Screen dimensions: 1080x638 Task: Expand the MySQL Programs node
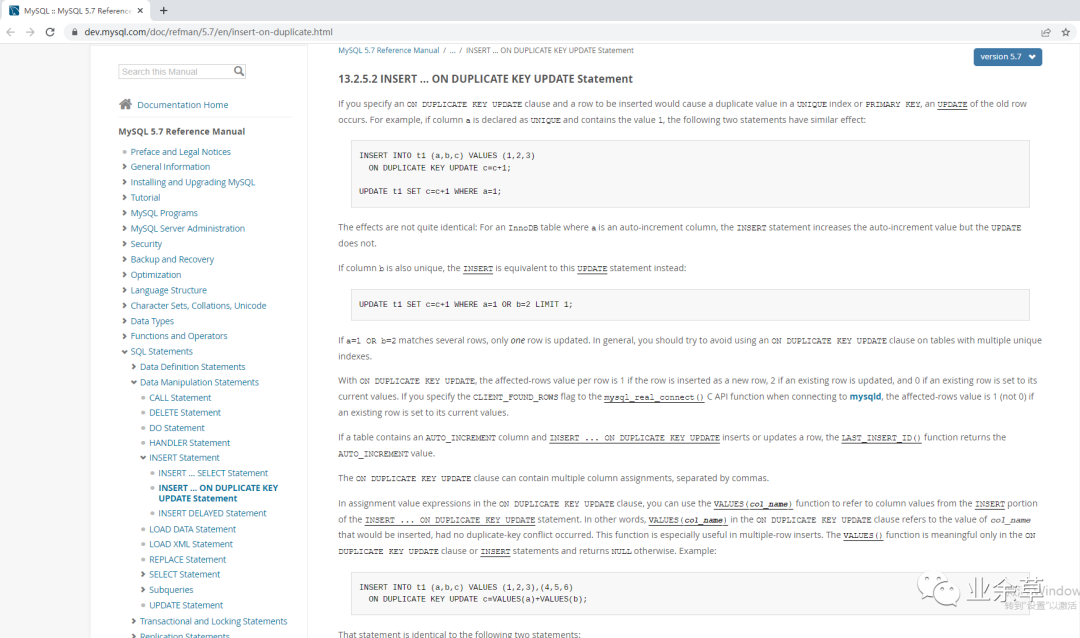coord(124,213)
